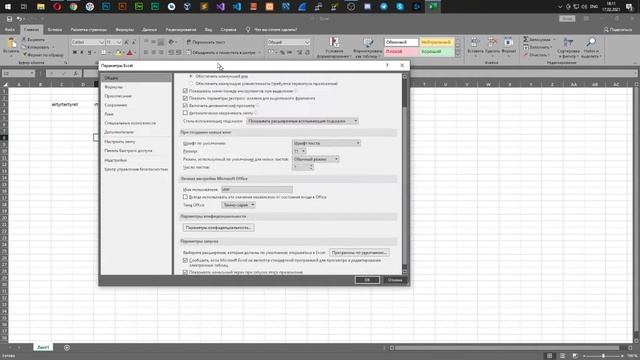Open the default font size dropdown in dialog

point(300,151)
